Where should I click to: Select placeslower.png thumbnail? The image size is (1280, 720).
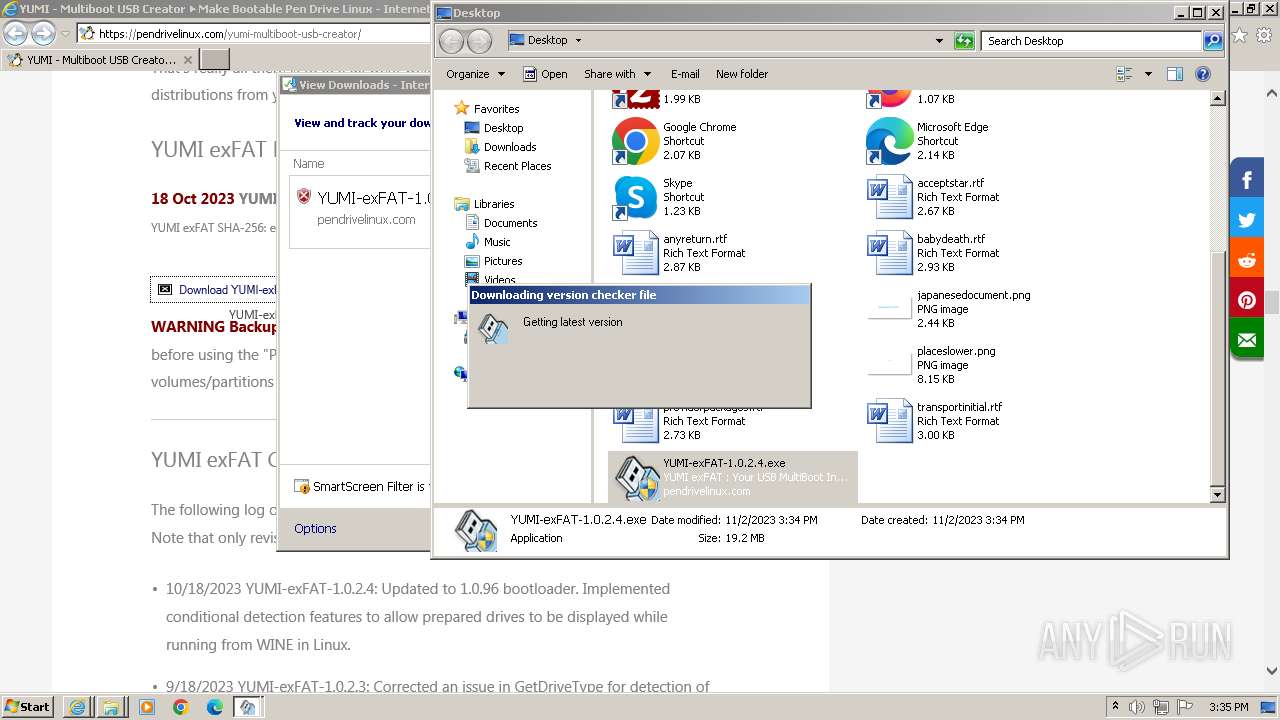pyautogui.click(x=889, y=365)
